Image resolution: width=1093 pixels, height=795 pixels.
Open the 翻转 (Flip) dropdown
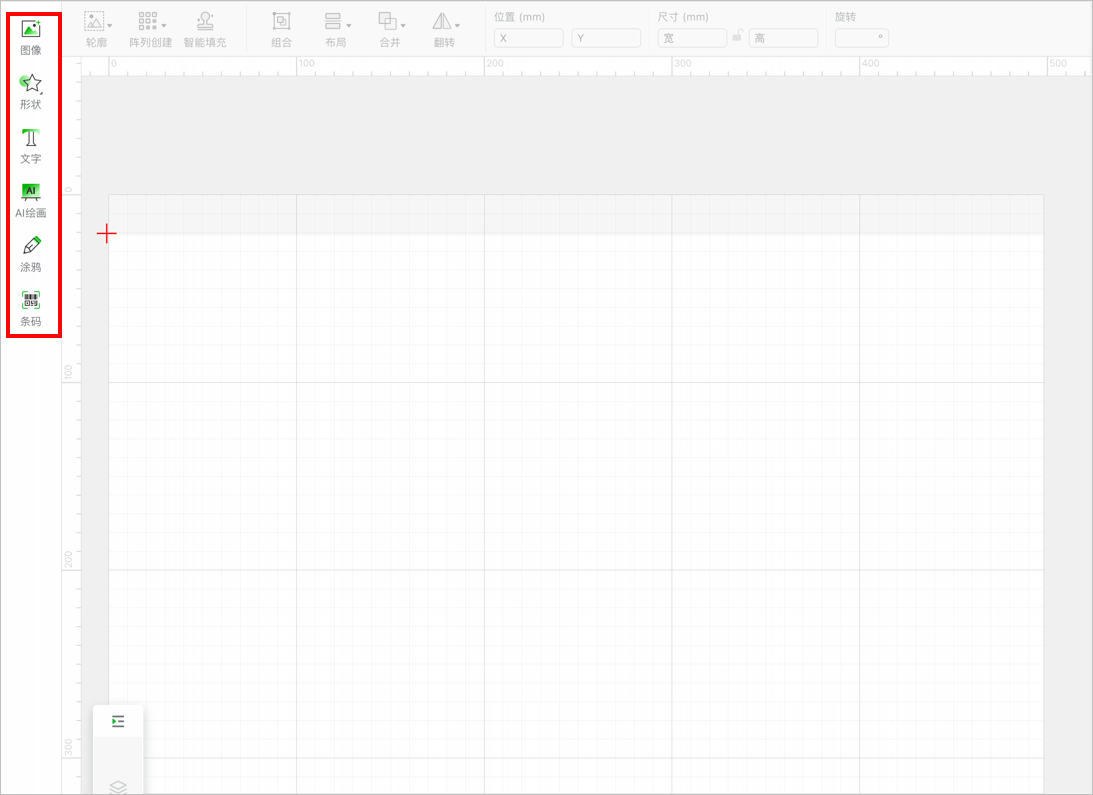click(446, 23)
